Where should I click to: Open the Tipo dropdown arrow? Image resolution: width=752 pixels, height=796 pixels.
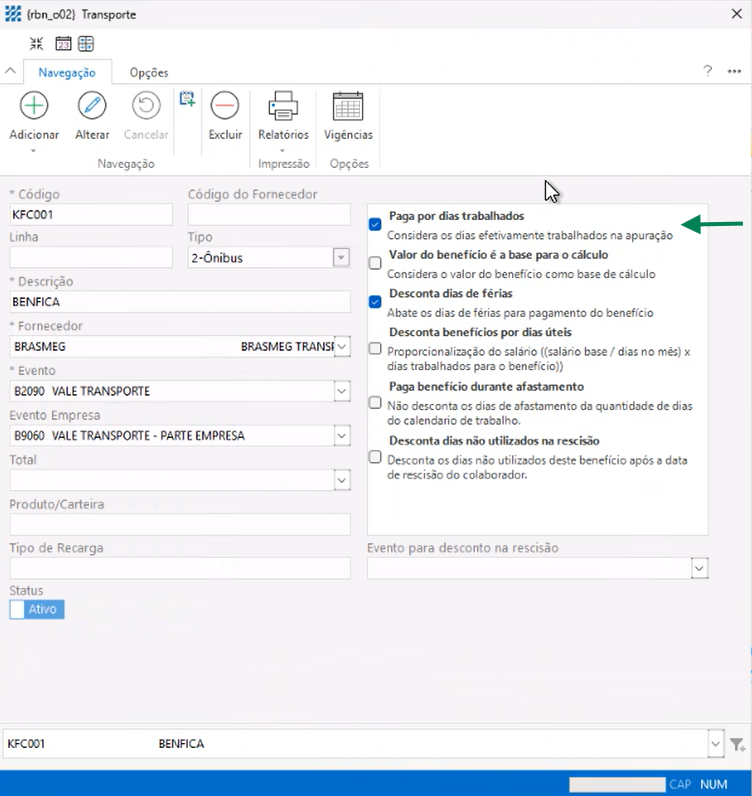pyautogui.click(x=341, y=257)
